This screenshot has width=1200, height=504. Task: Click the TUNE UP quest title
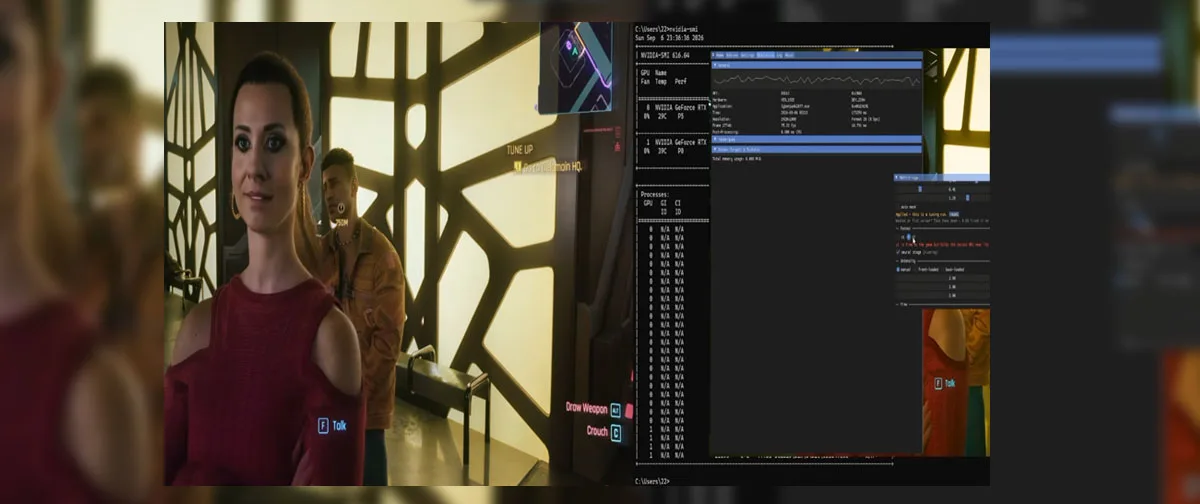click(520, 150)
